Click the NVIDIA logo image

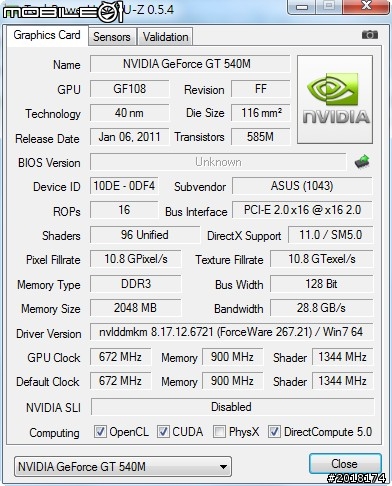335,99
